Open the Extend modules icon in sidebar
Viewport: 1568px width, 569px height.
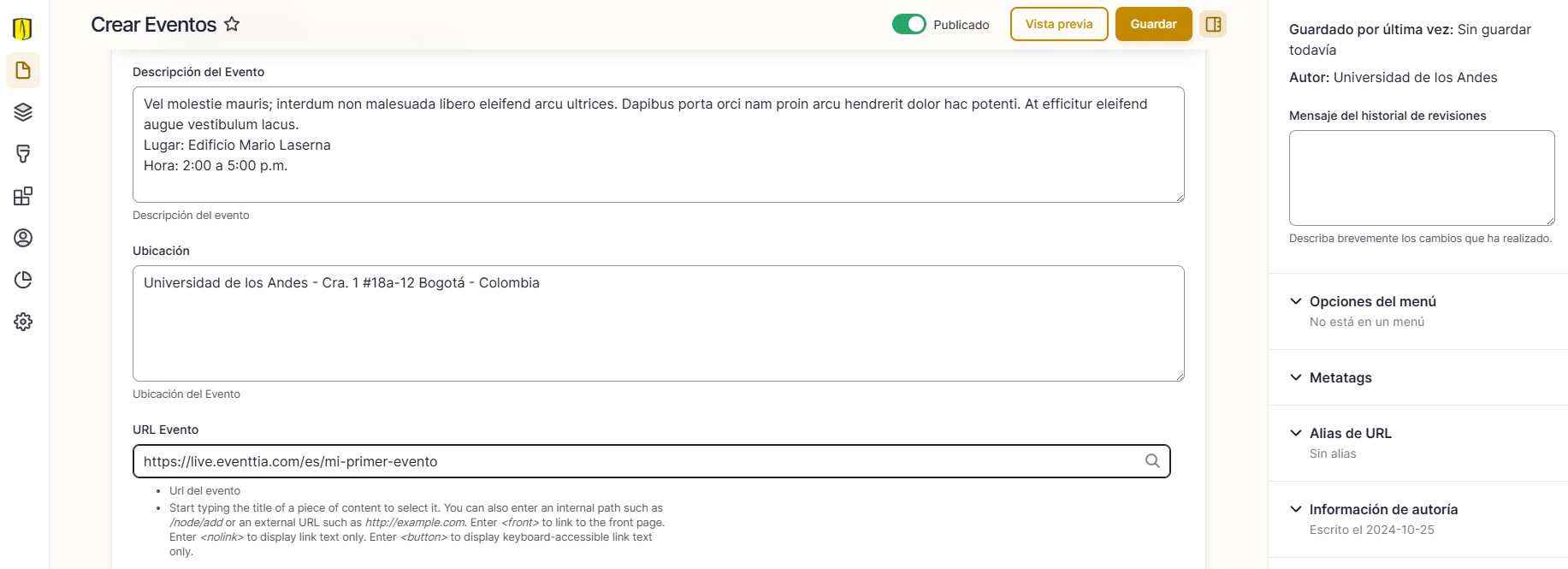[23, 196]
